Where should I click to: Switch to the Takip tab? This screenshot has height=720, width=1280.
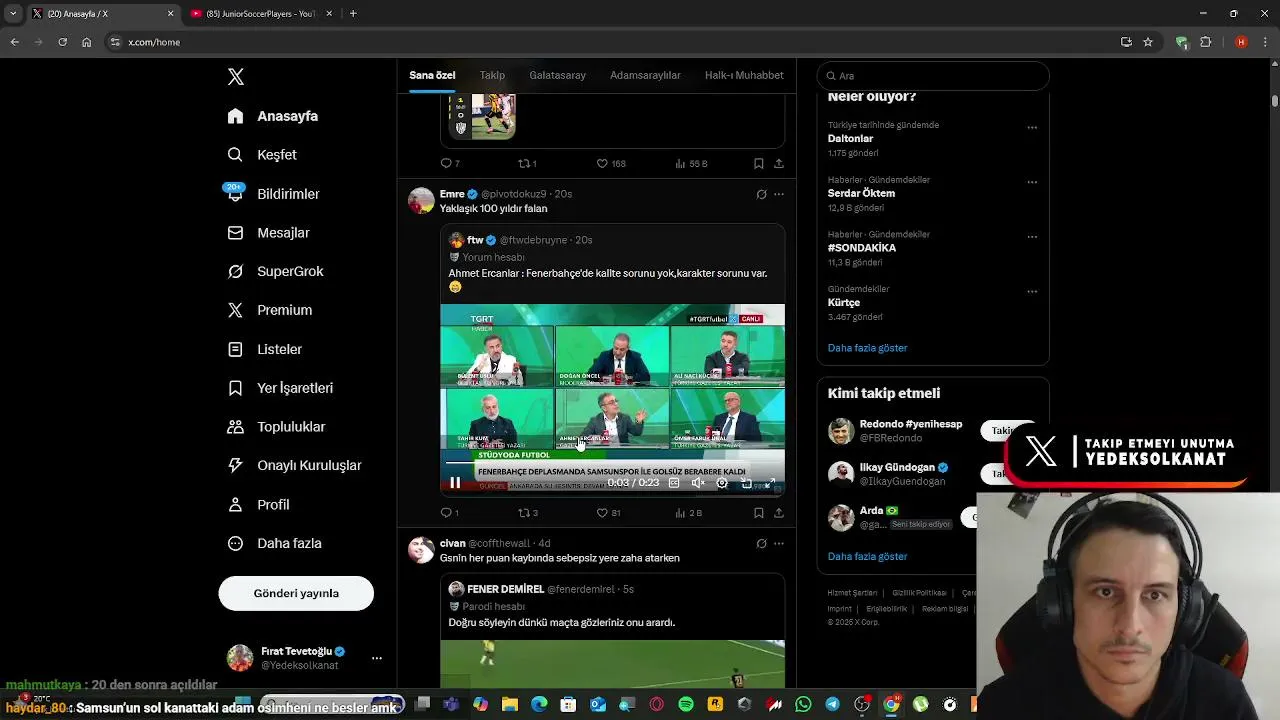pos(492,75)
